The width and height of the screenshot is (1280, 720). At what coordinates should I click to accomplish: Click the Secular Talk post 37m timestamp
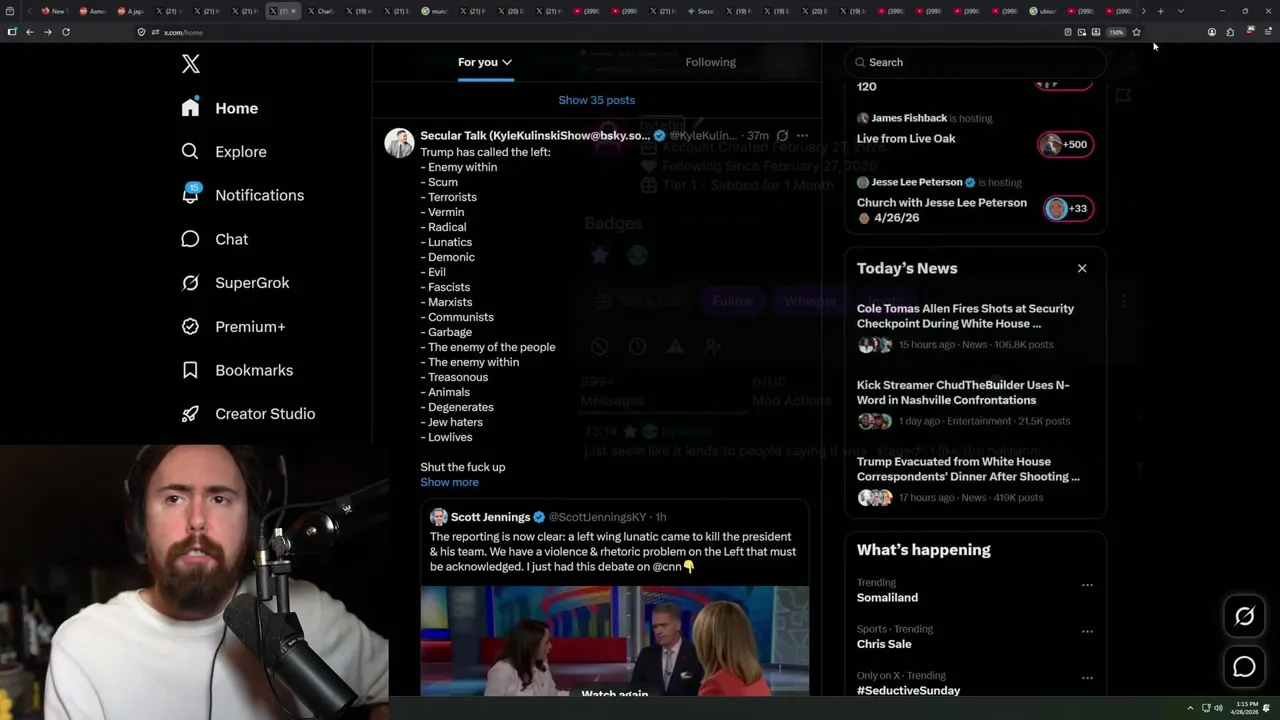click(758, 135)
